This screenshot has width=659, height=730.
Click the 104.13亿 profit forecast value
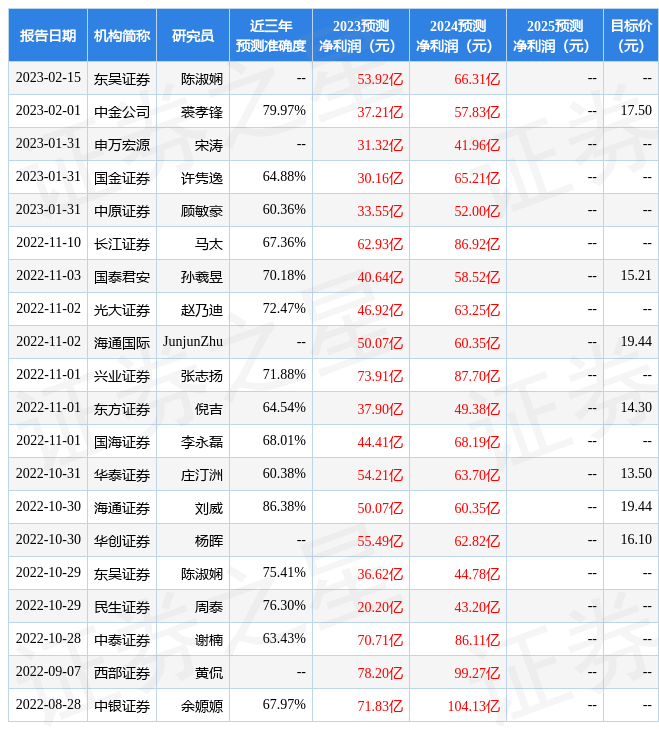coord(473,706)
